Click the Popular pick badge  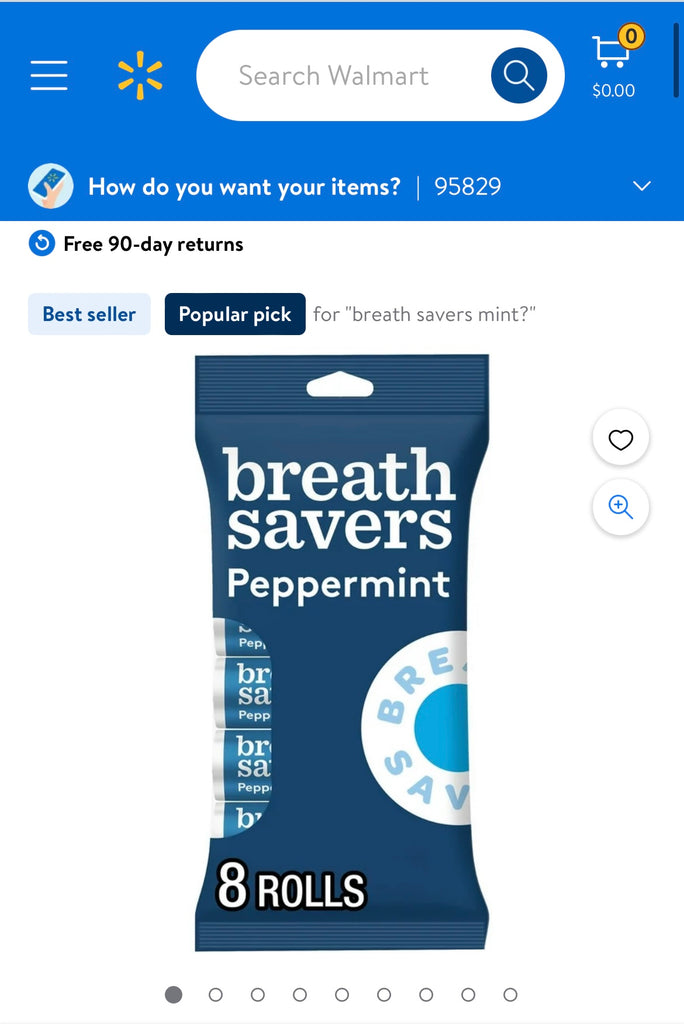point(235,314)
